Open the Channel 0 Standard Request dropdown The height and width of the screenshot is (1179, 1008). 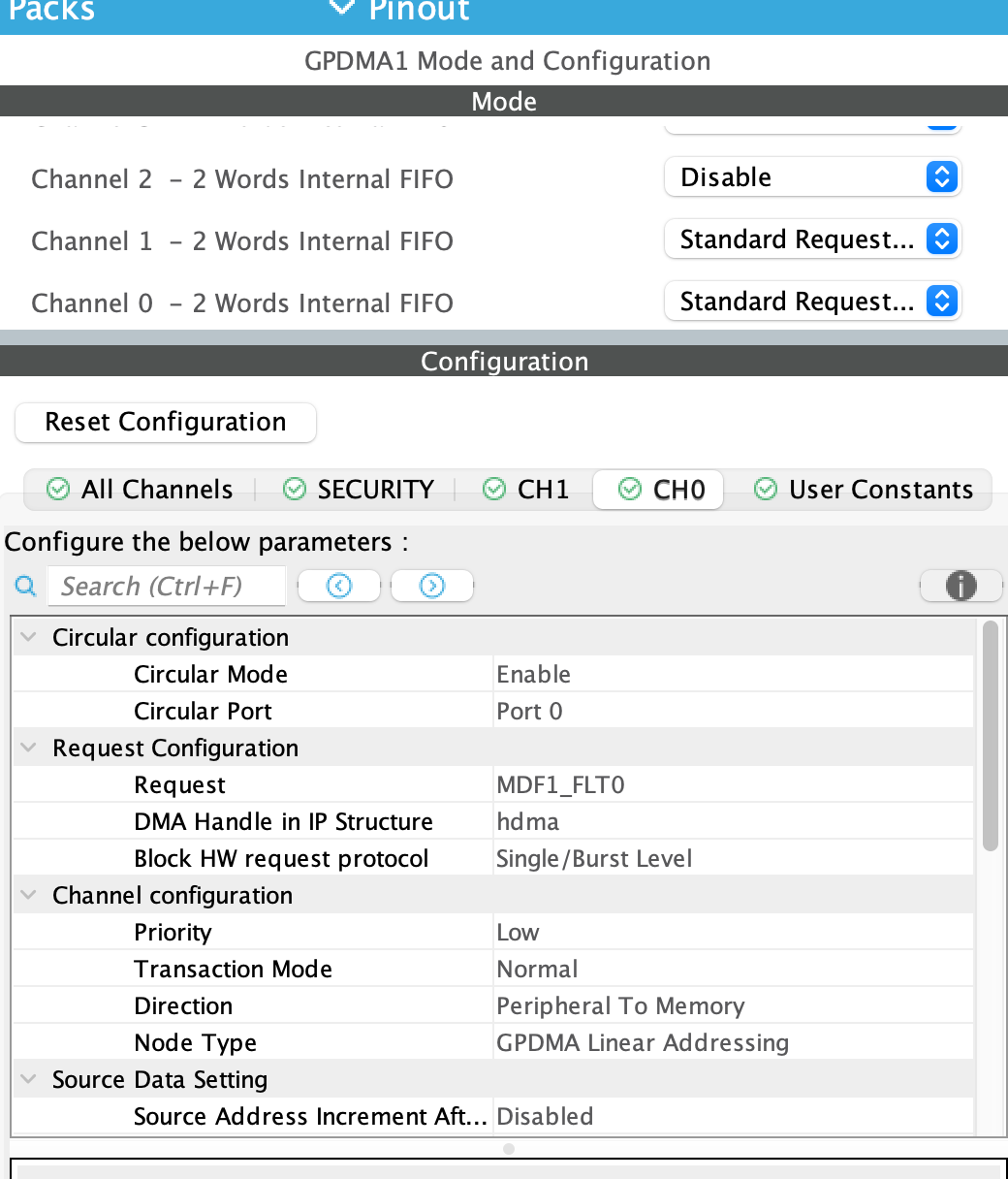click(812, 302)
